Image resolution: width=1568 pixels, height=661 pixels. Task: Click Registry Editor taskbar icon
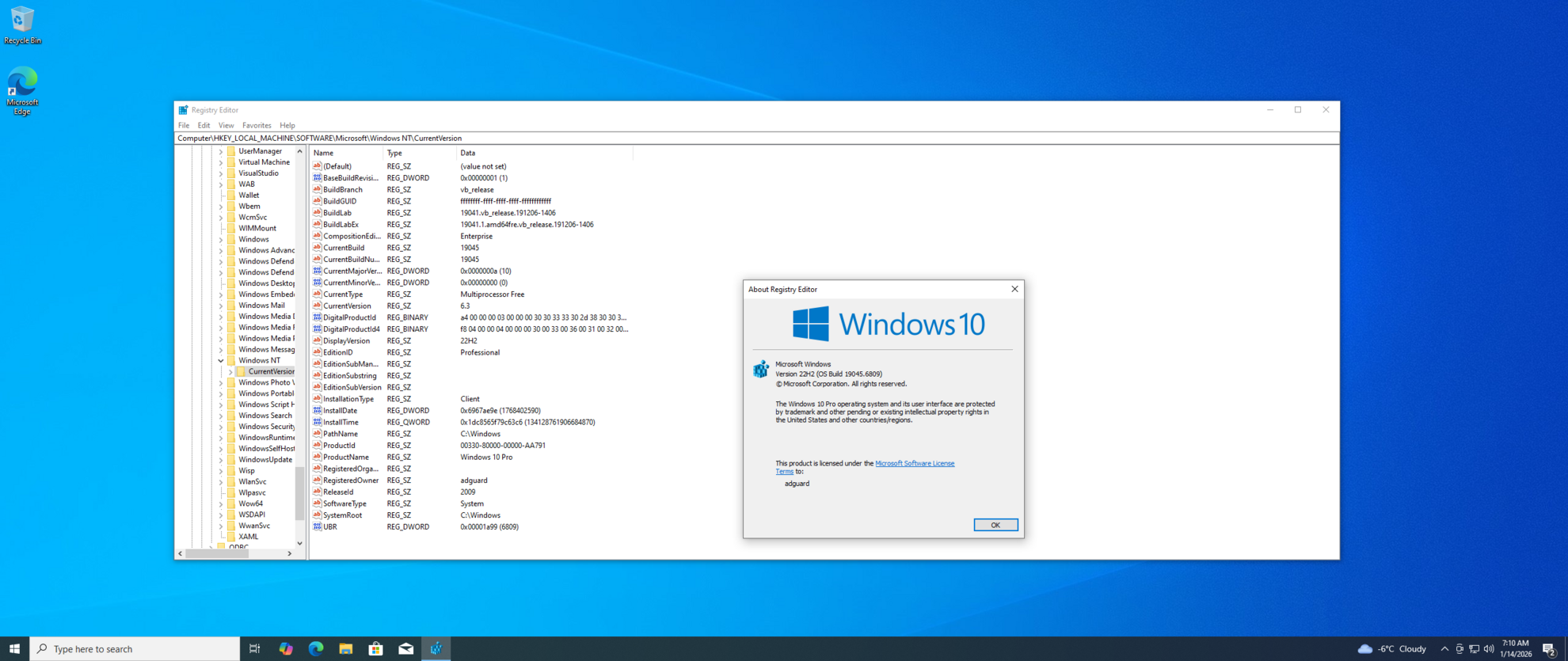tap(436, 648)
